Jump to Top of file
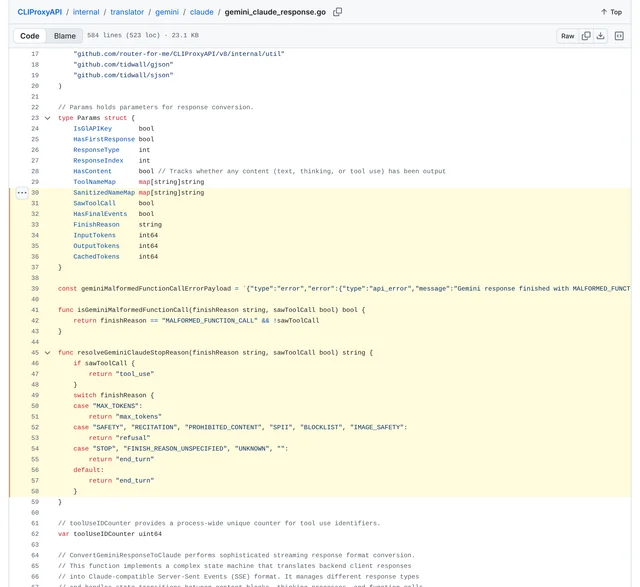Screen dimensions: 640x587 tap(611, 12)
